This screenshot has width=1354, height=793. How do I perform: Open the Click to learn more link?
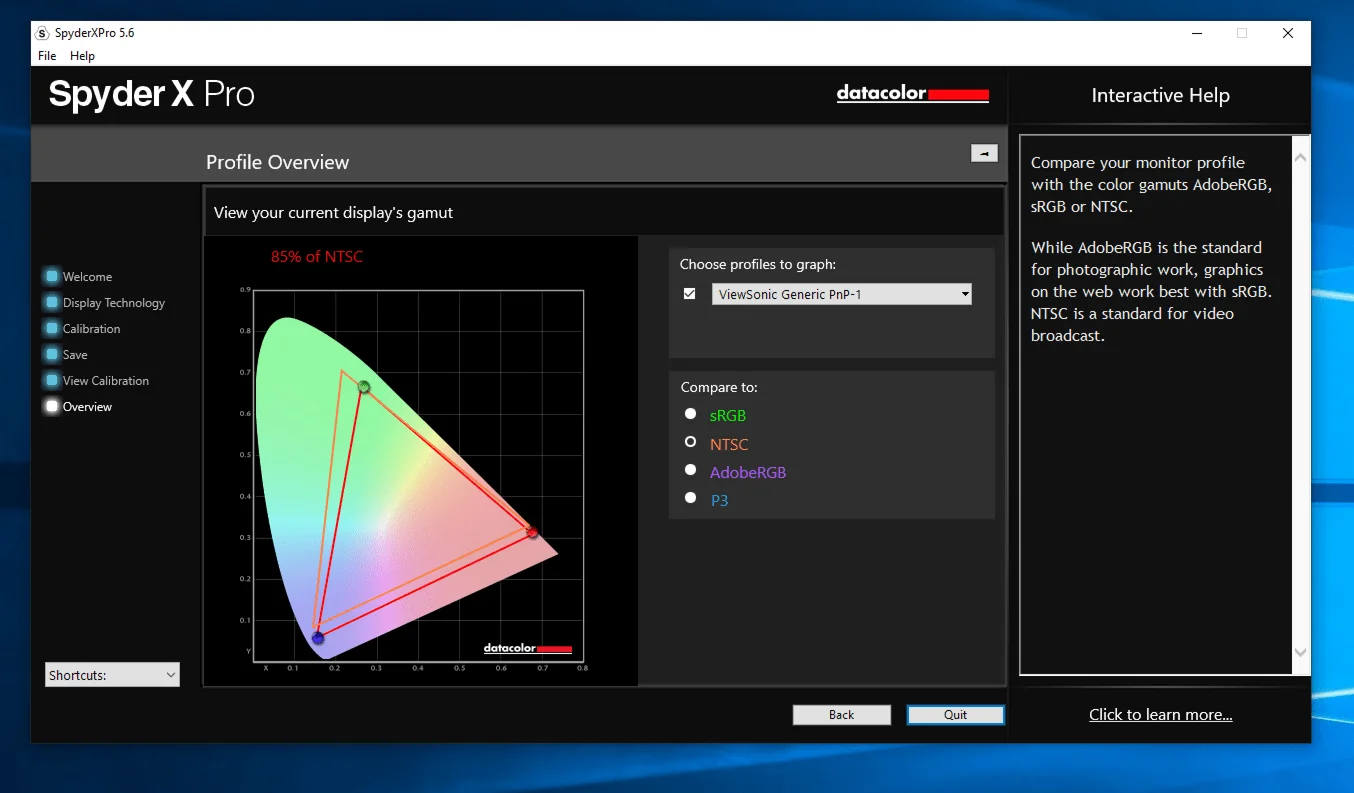(x=1160, y=715)
